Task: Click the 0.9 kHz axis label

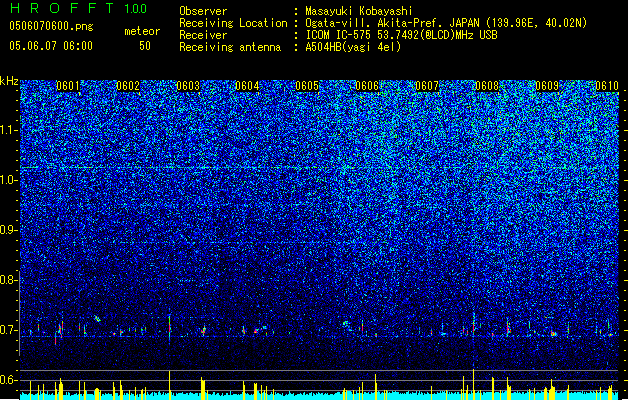Action: tap(9, 230)
